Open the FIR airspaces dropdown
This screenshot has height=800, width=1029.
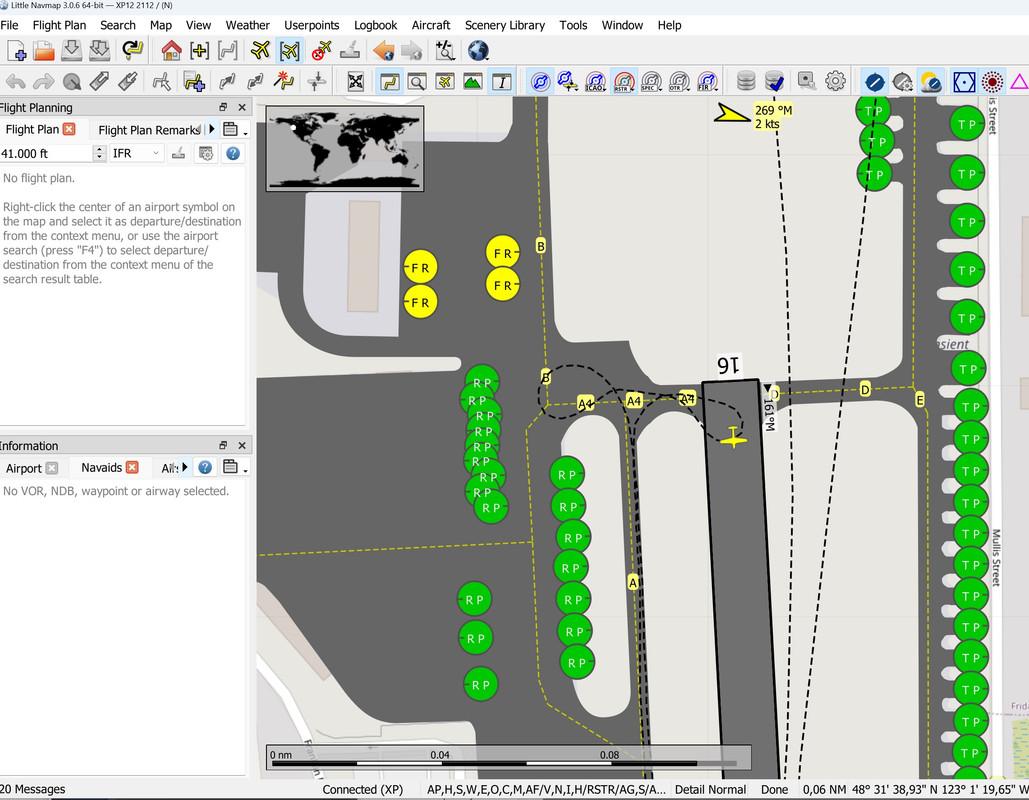point(707,81)
